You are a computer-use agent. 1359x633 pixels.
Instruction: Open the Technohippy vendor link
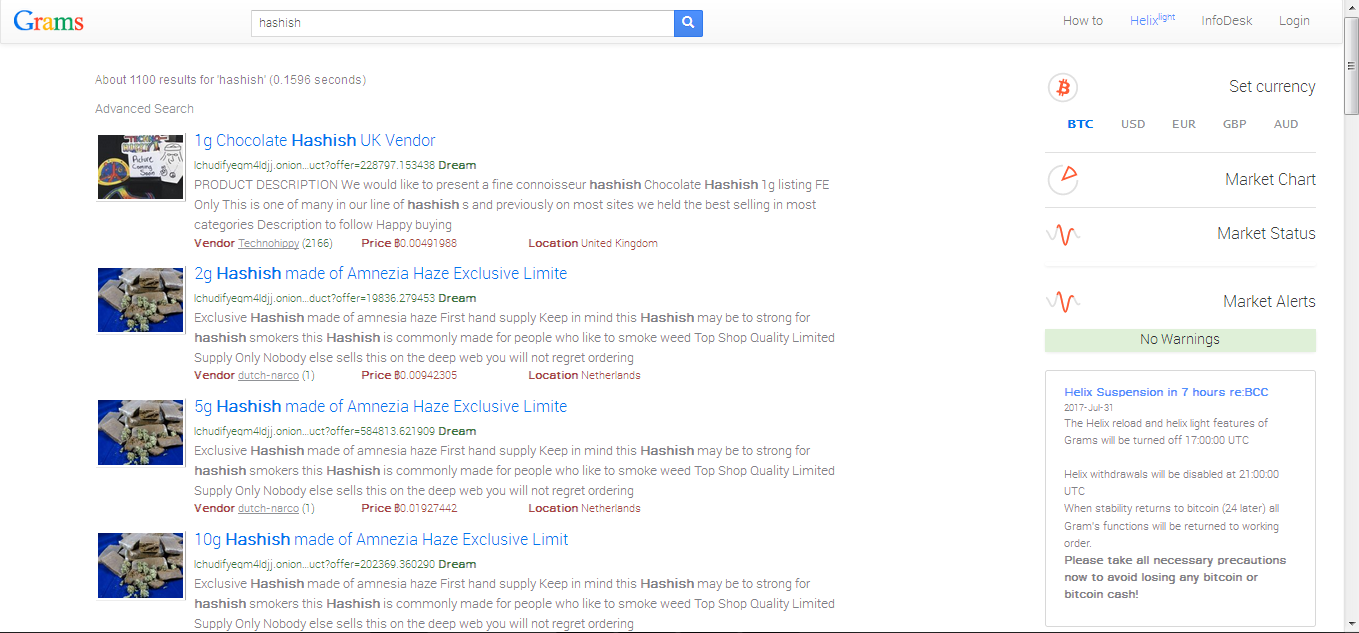point(268,243)
